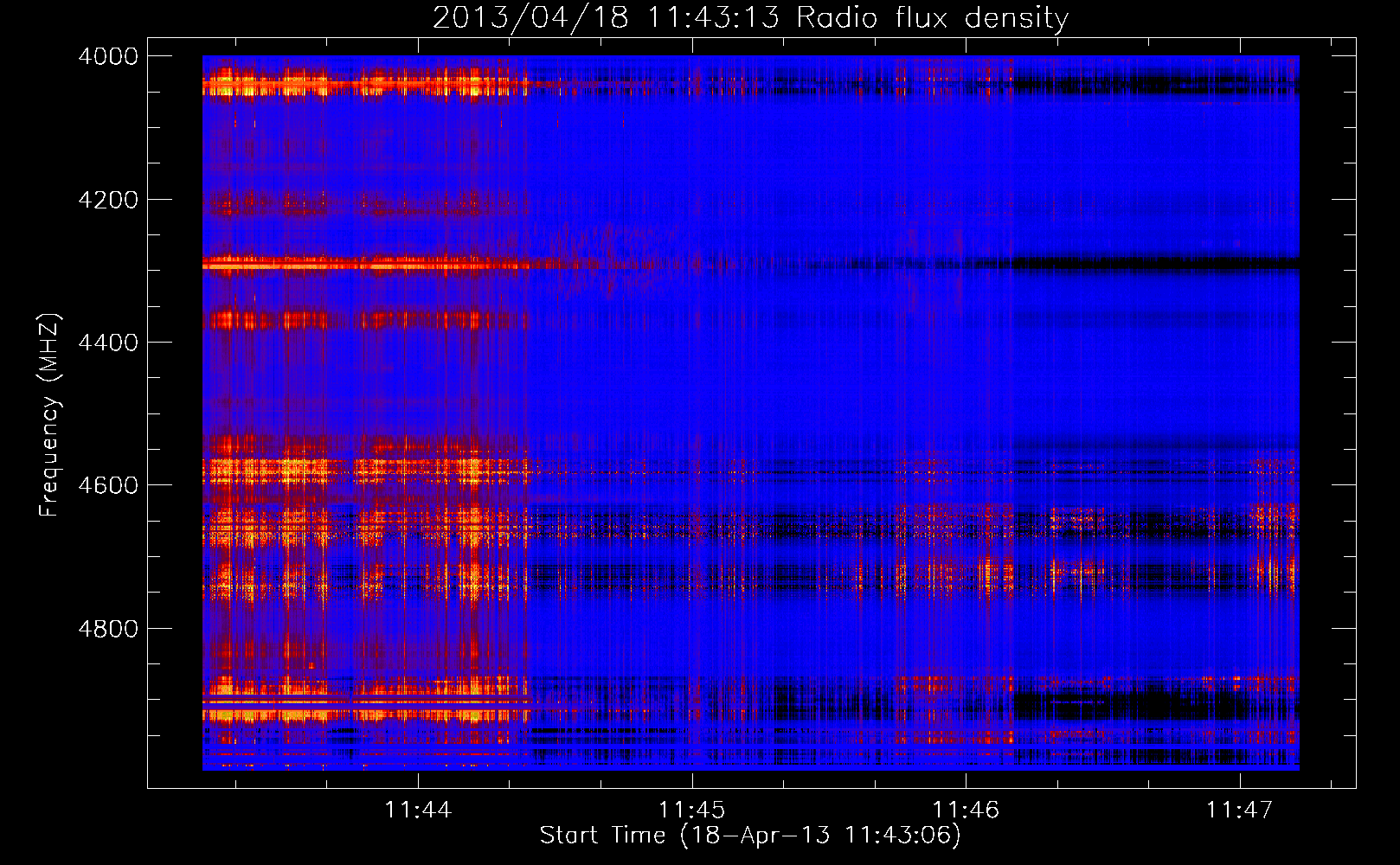Click the 4800 frequency axis label
1400x865 pixels.
tap(108, 629)
